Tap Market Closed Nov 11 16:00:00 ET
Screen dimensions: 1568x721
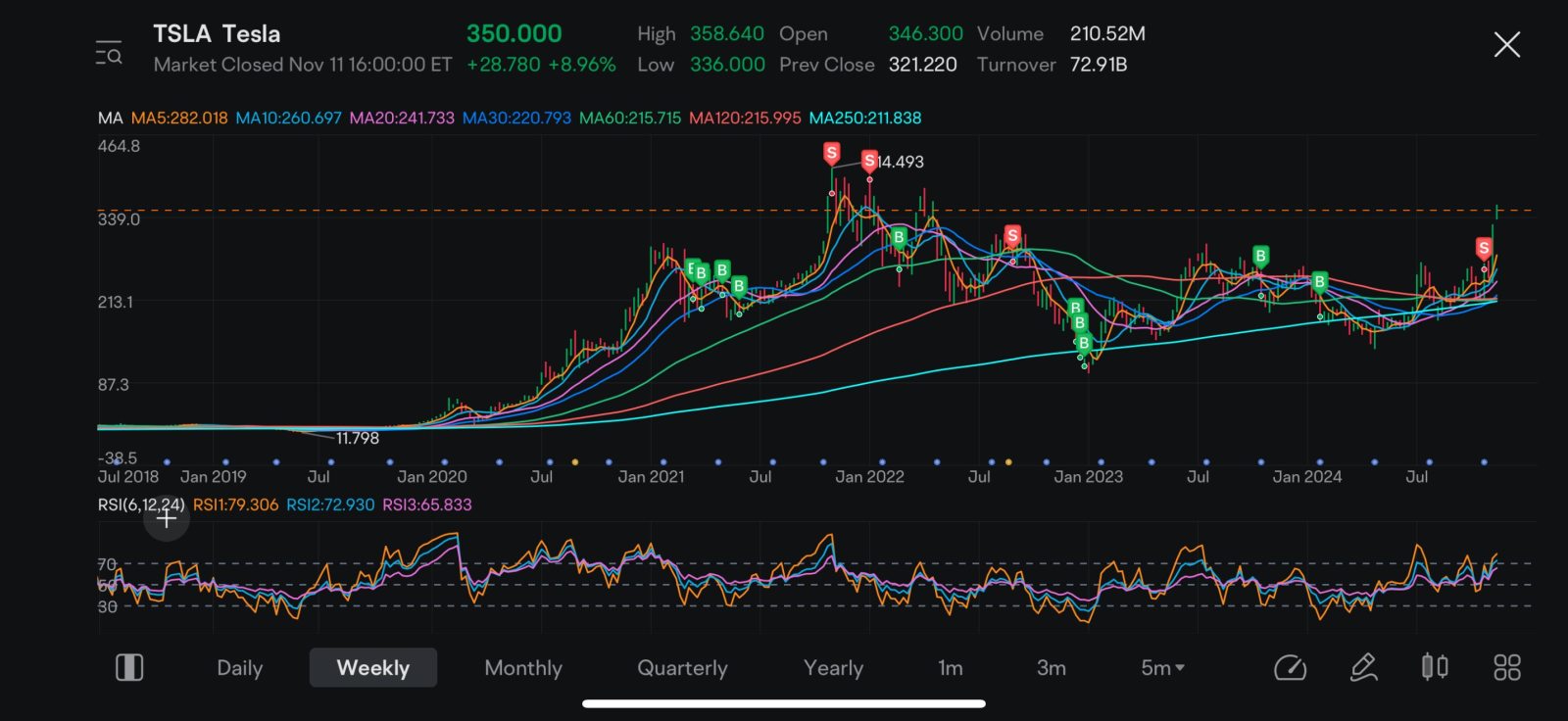point(303,65)
